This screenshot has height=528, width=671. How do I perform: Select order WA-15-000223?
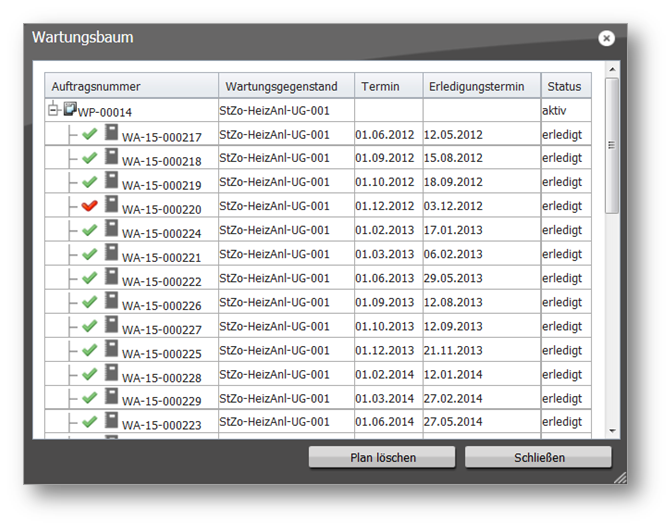318,421
